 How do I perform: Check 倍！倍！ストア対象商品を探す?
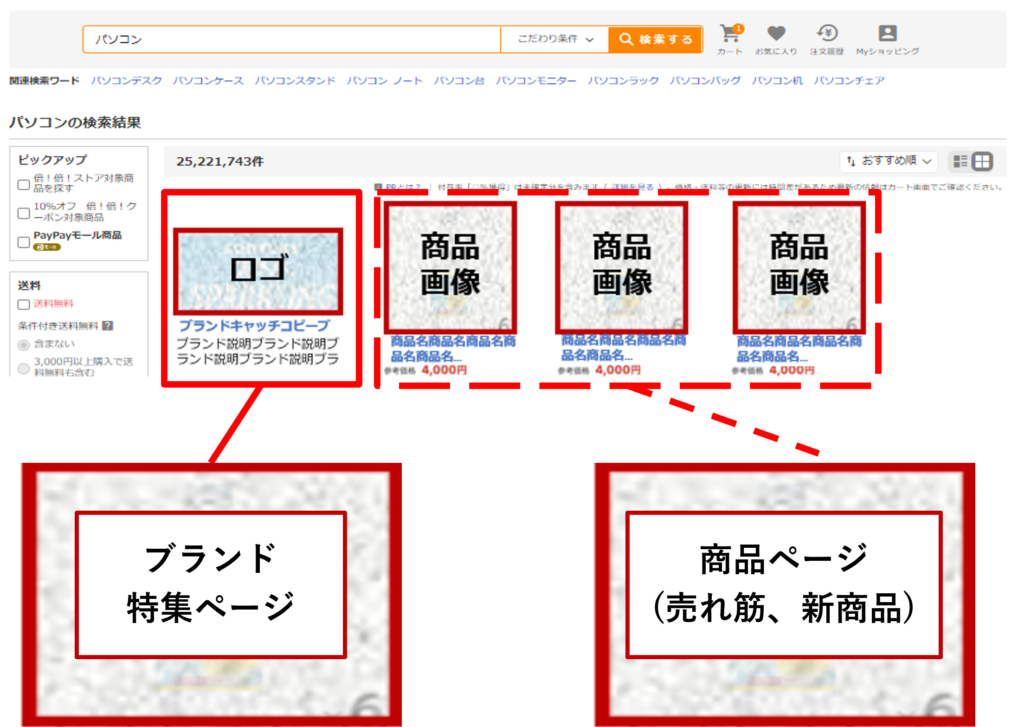point(22,183)
